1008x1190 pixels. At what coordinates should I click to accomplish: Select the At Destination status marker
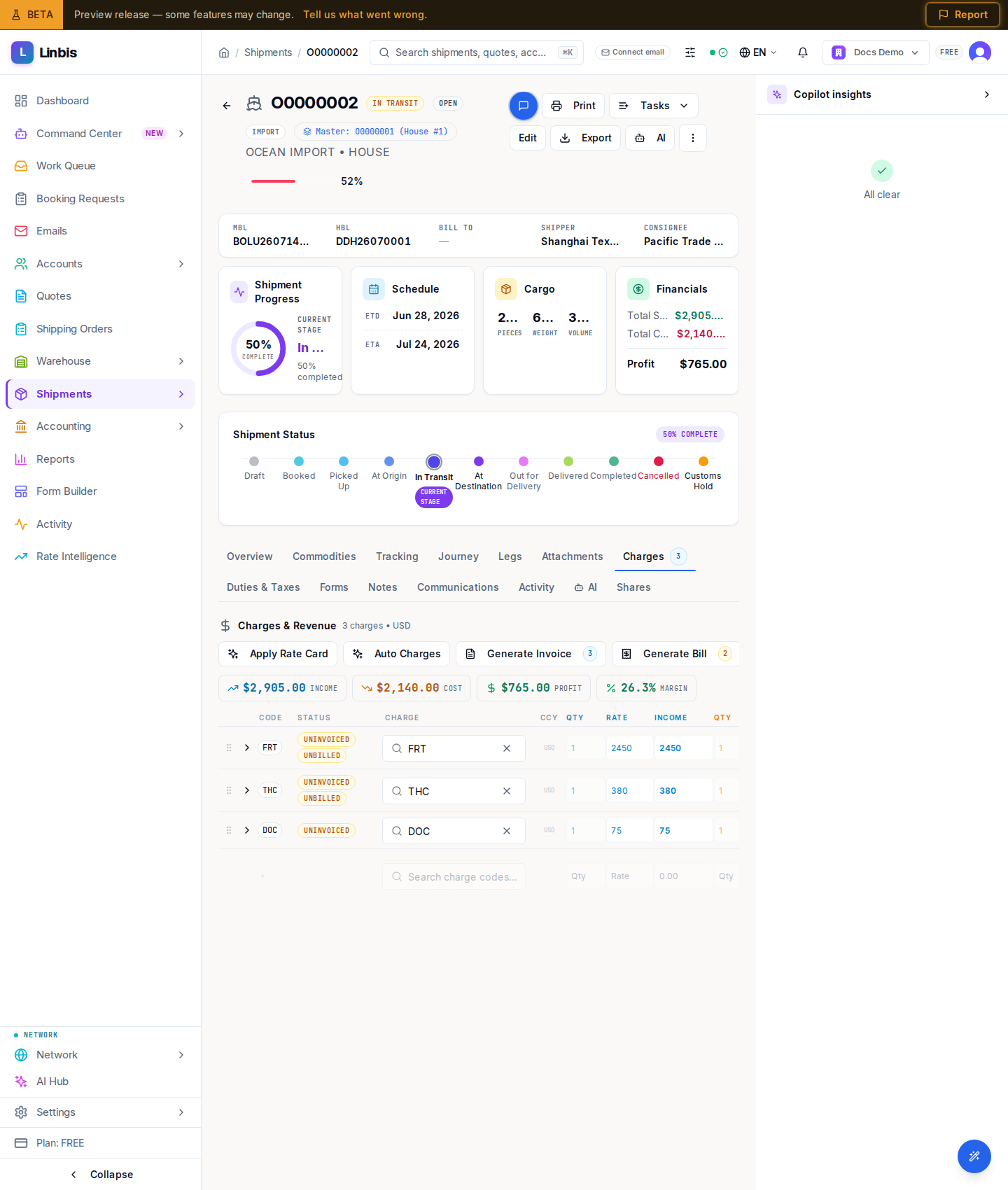pyautogui.click(x=479, y=461)
